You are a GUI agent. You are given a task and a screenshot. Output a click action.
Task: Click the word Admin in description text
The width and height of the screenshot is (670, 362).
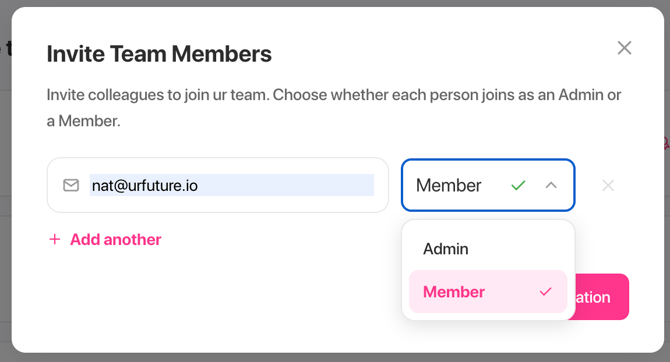click(x=581, y=94)
